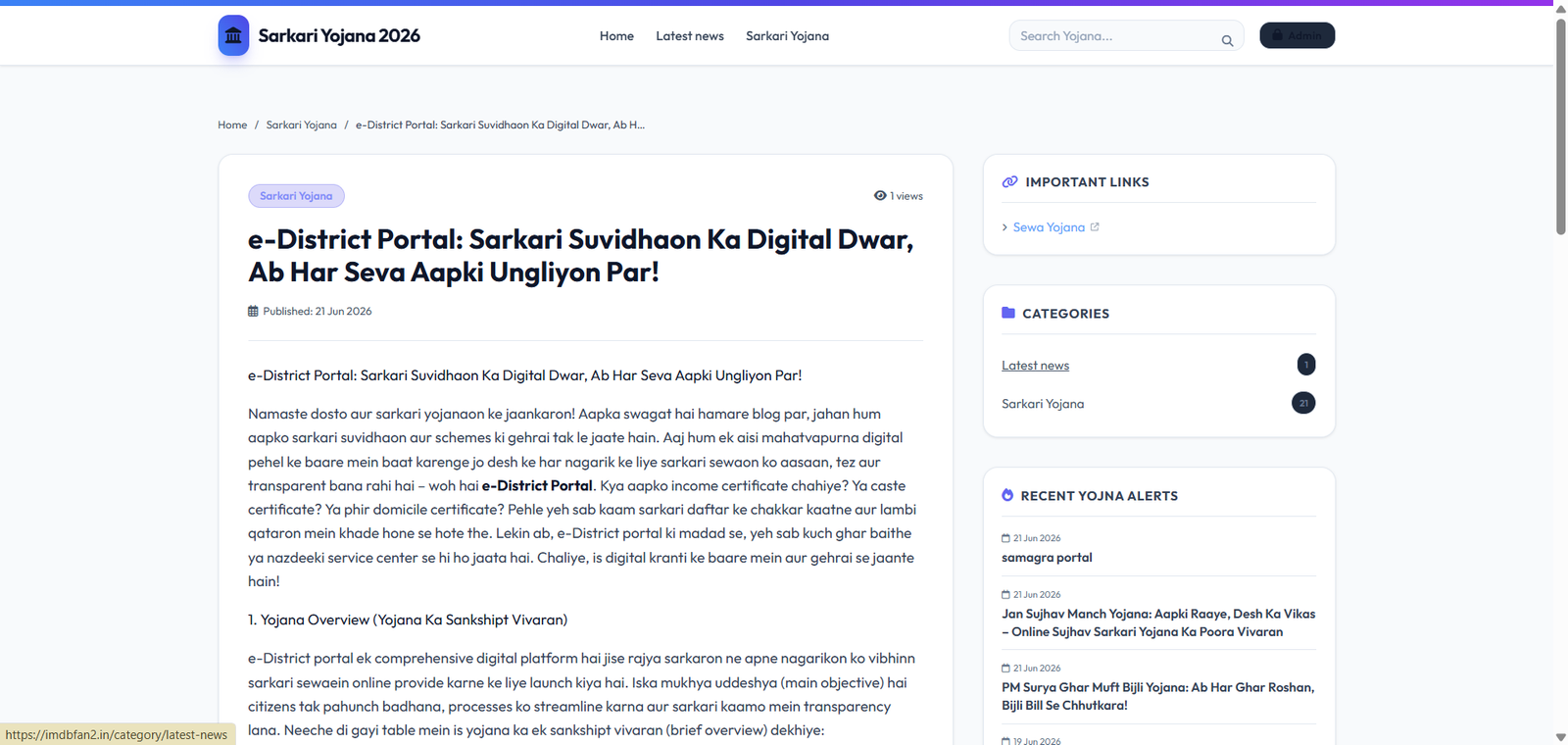Click the scrollbar down arrow
Image resolution: width=1568 pixels, height=745 pixels.
1560,737
